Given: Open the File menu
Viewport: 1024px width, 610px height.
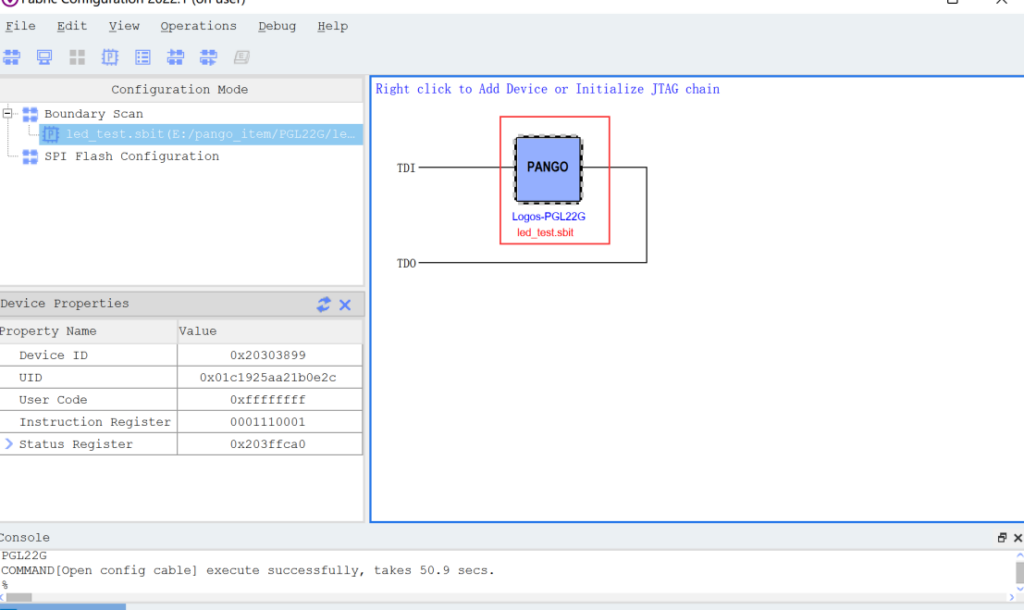Looking at the screenshot, I should (x=20, y=26).
